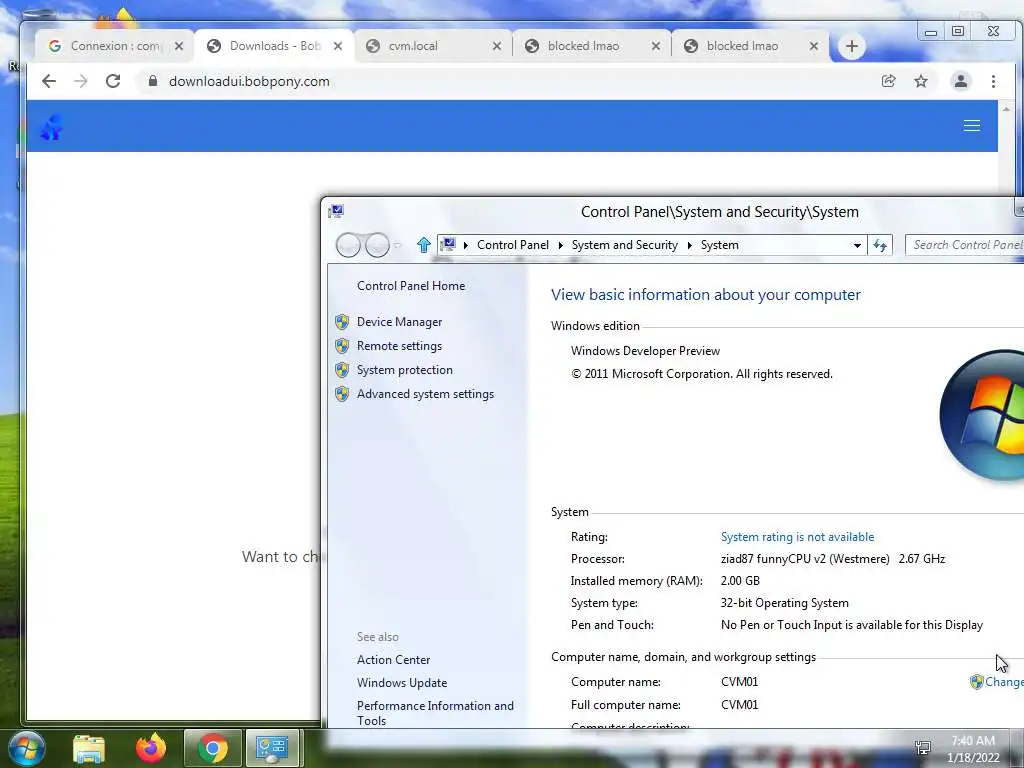Click the System window title icon
The width and height of the screenshot is (1024, 768).
[x=336, y=211]
